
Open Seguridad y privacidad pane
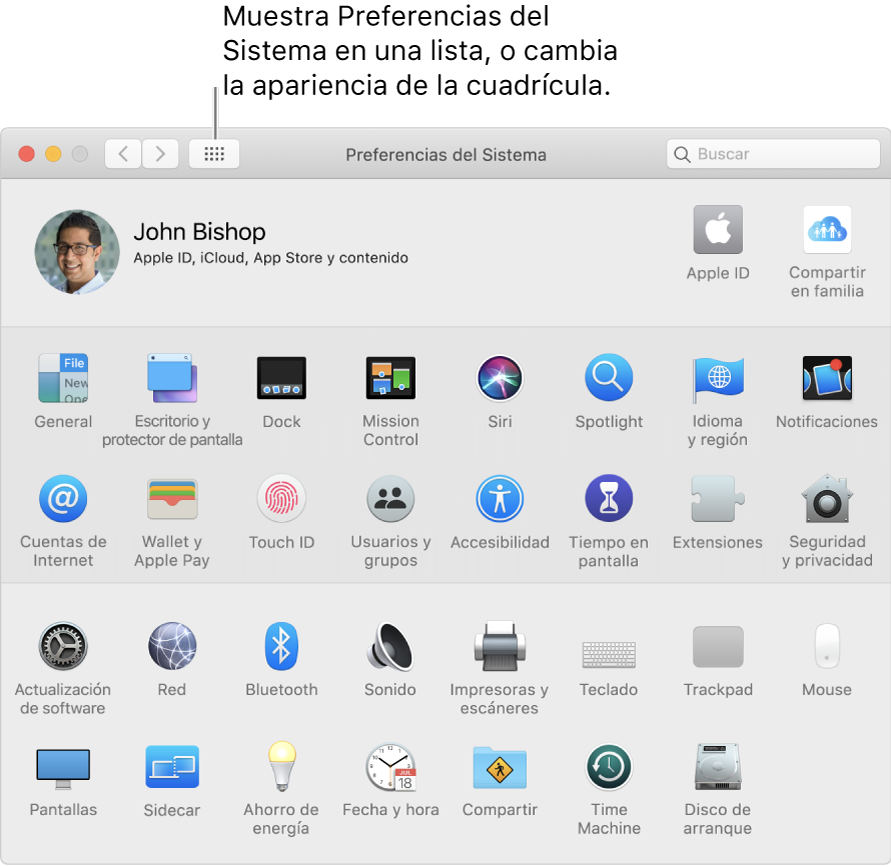point(827,499)
